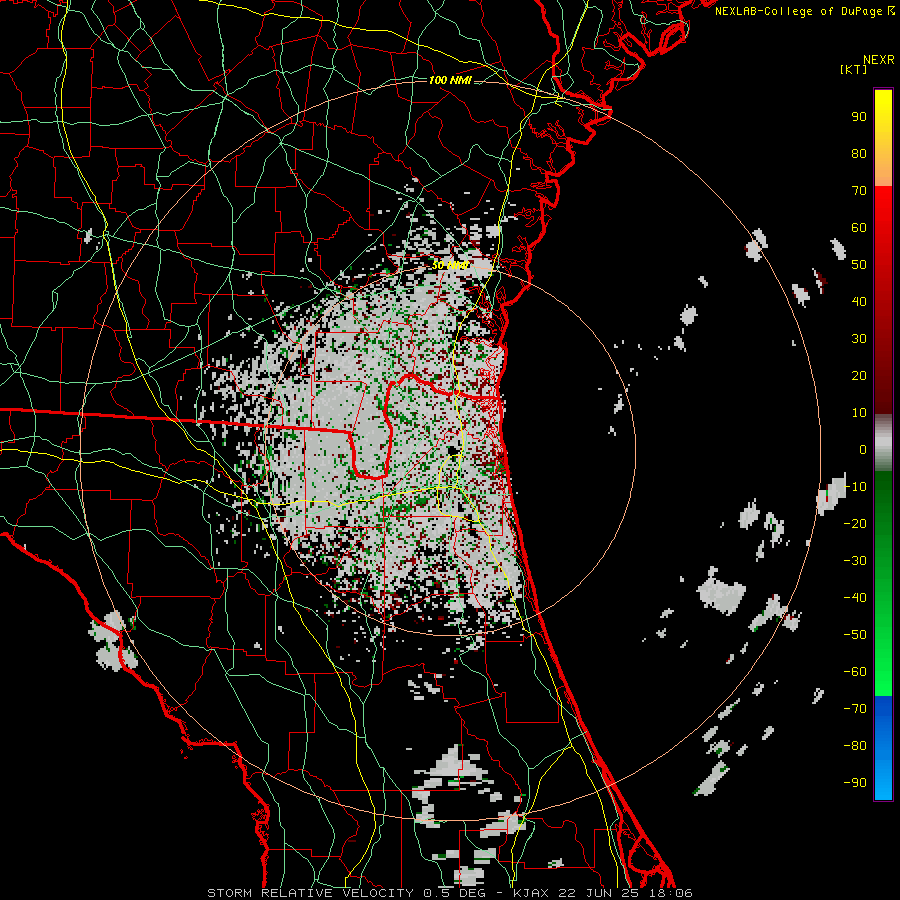Click the blue bottom segment of velocity color bar
The image size is (900, 900).
click(883, 748)
